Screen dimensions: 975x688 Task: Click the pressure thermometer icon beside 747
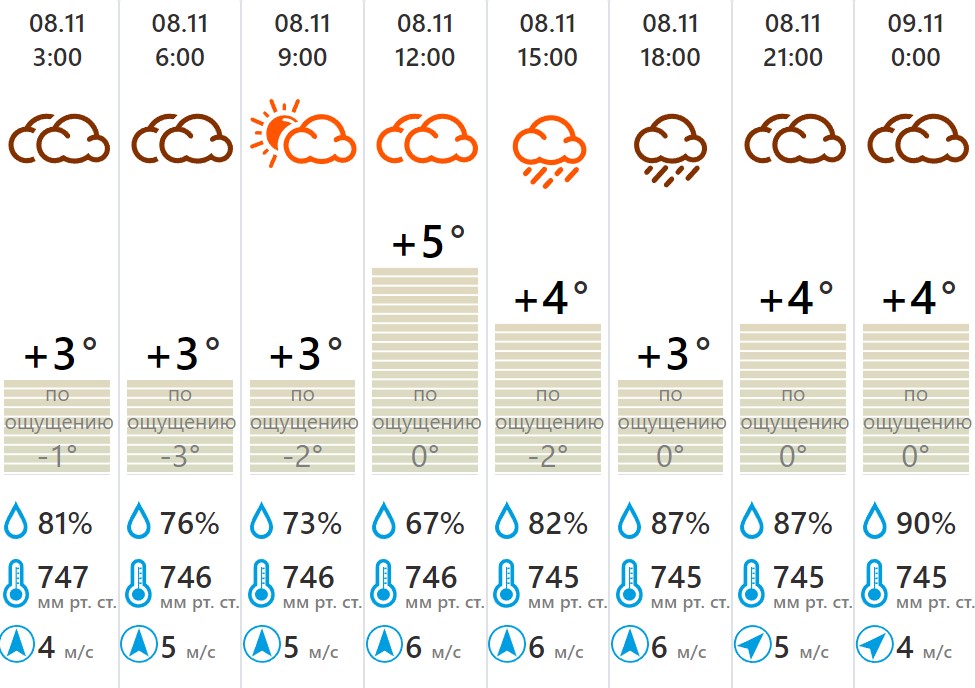16,583
